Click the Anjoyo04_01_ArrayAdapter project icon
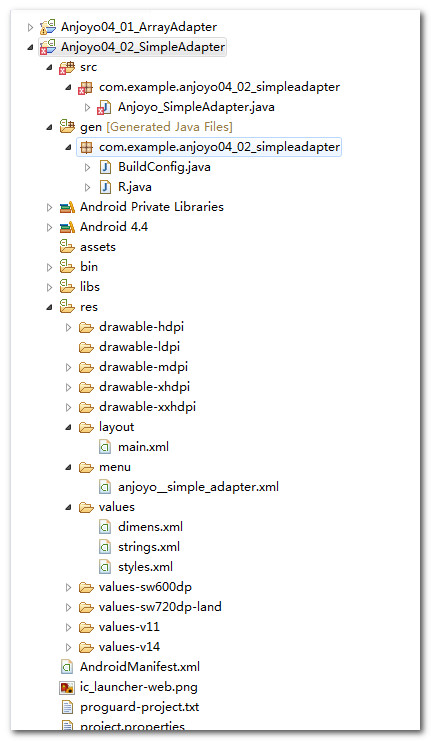431x741 pixels. tap(48, 27)
